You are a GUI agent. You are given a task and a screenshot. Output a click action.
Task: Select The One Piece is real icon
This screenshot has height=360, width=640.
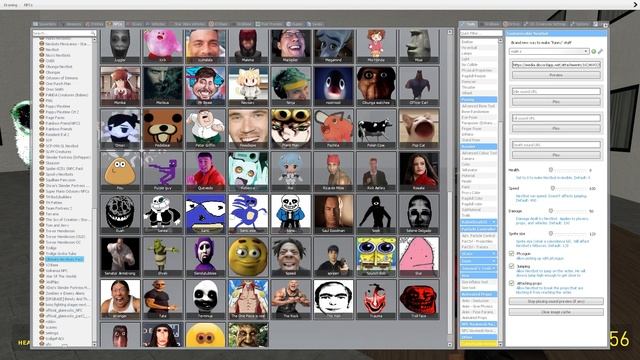pos(248,299)
